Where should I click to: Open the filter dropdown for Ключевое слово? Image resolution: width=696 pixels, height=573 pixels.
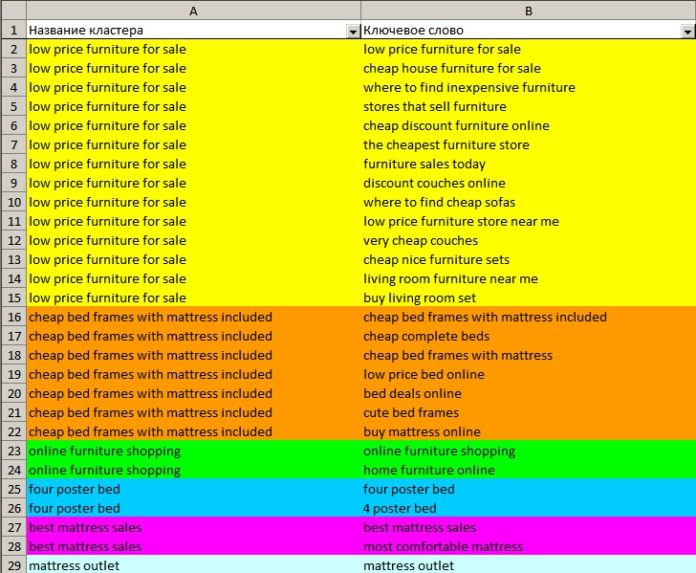tap(687, 31)
